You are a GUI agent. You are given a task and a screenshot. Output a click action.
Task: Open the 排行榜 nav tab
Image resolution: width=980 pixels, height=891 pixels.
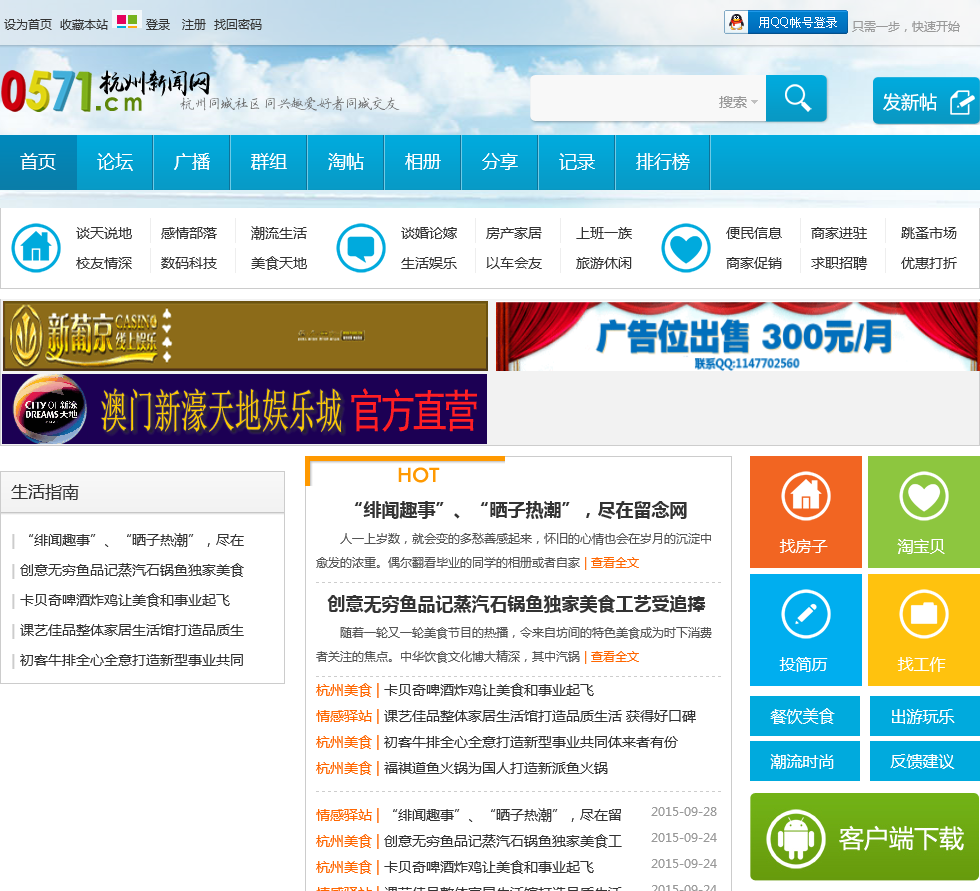[x=662, y=162]
